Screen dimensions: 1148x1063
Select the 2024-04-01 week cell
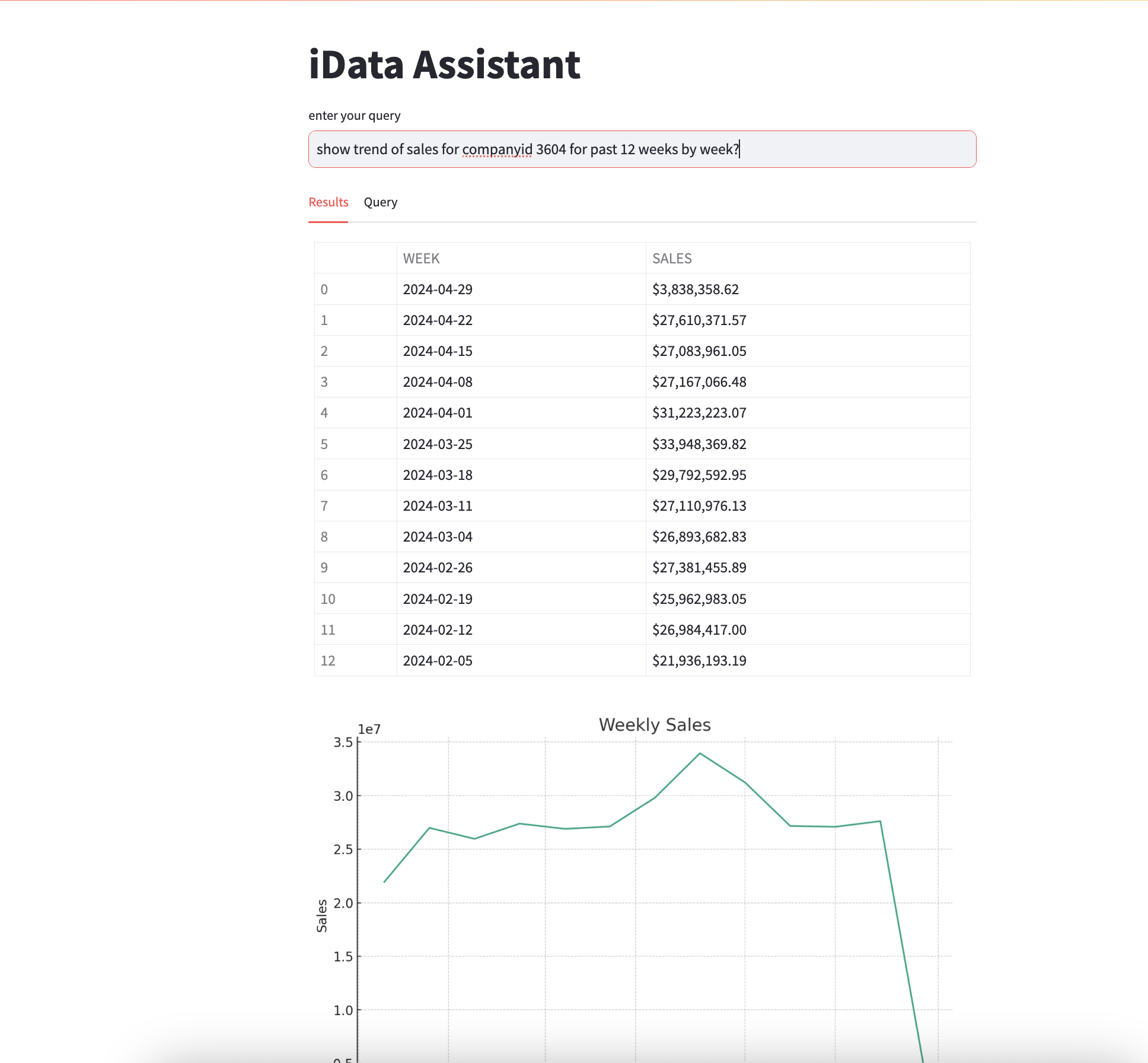pos(438,413)
